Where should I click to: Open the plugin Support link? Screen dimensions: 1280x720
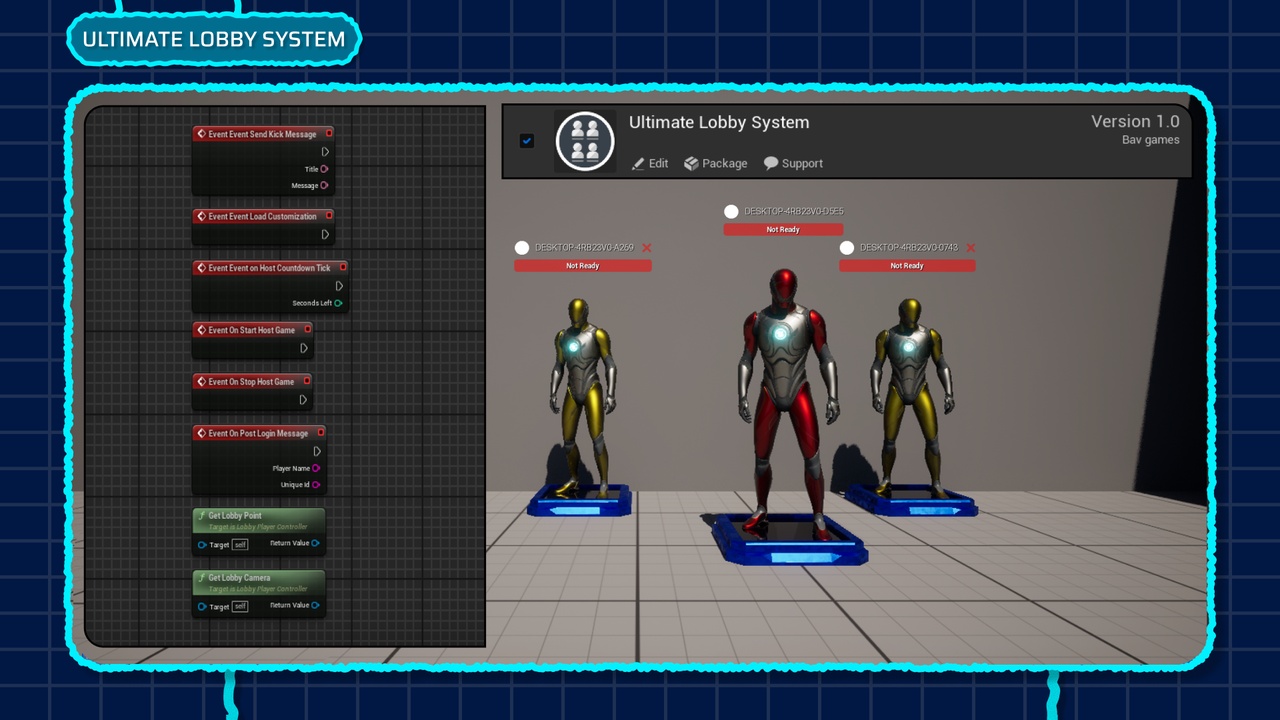[793, 163]
